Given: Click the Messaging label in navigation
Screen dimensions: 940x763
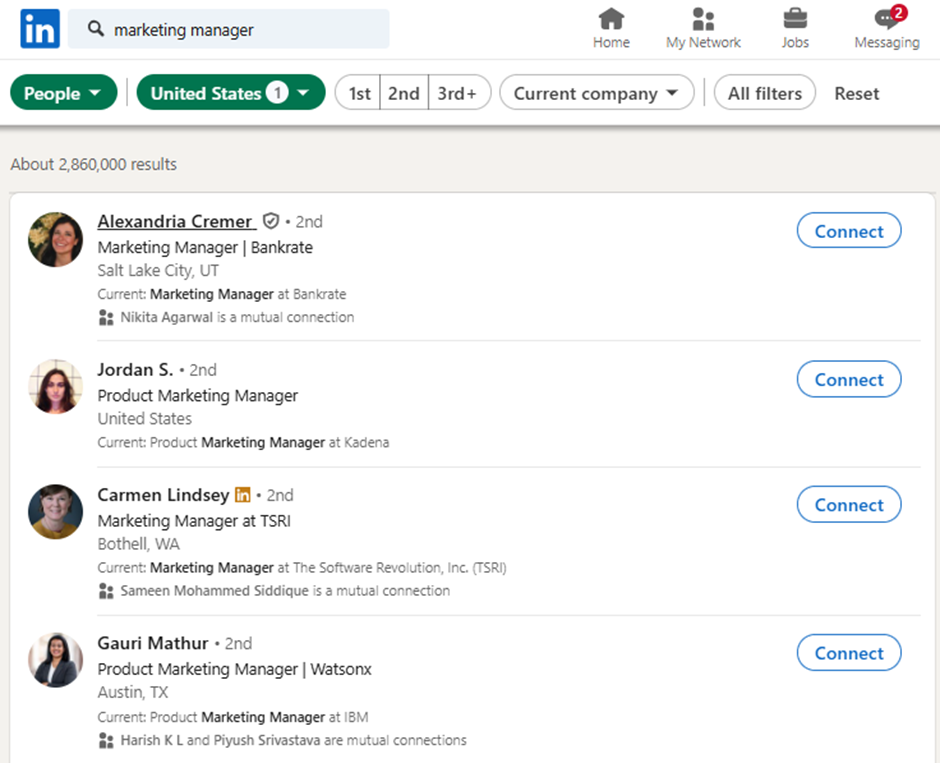Looking at the screenshot, I should tap(887, 43).
